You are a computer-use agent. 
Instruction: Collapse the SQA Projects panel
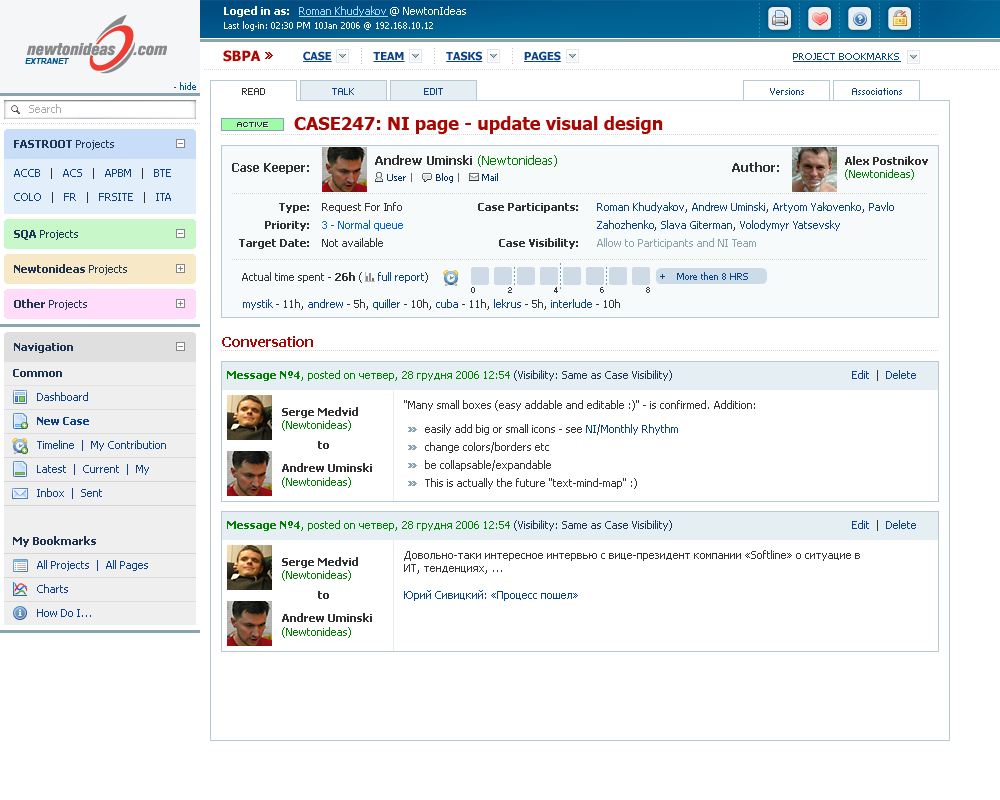(180, 233)
